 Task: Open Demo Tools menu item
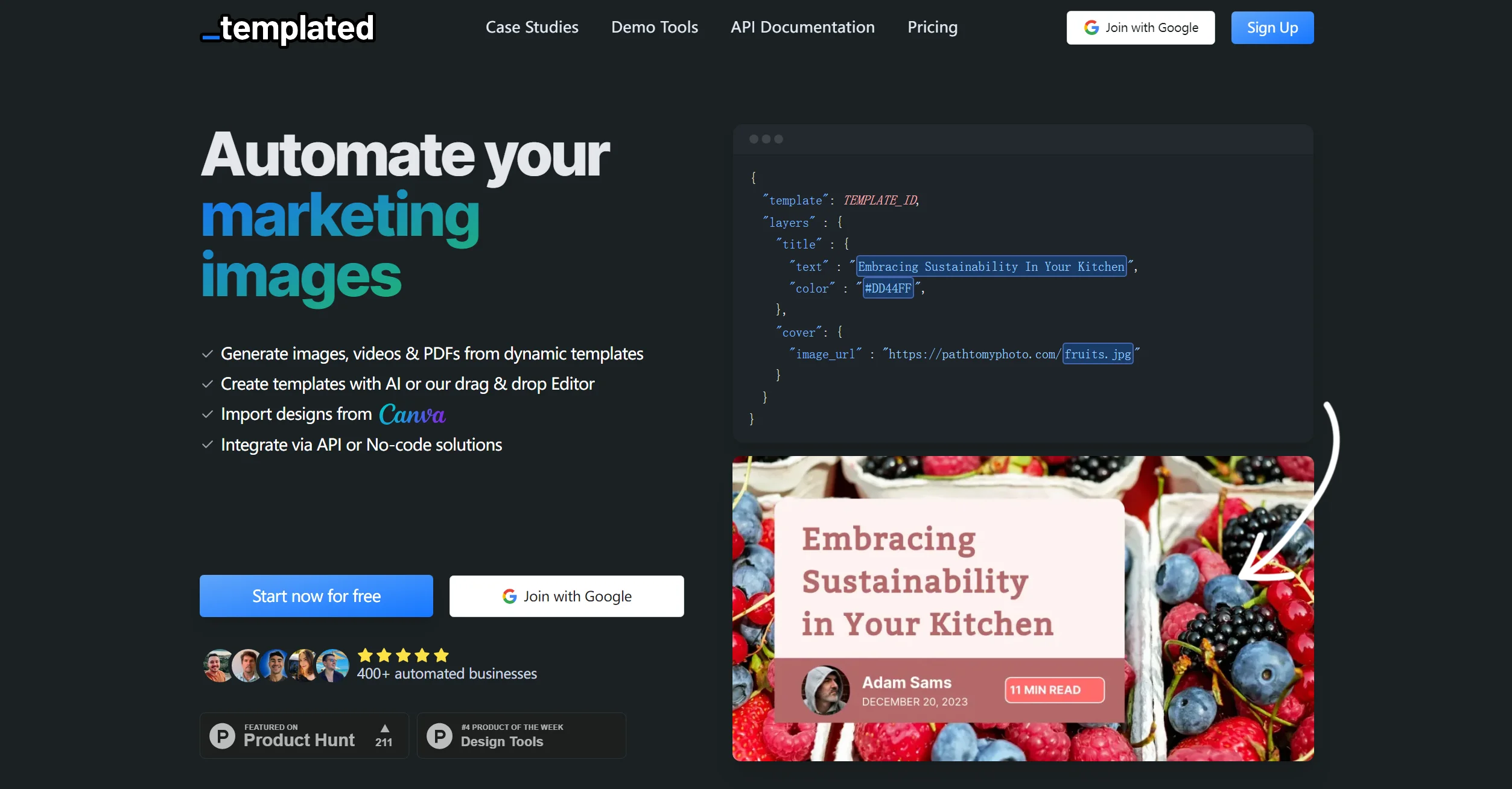[654, 27]
